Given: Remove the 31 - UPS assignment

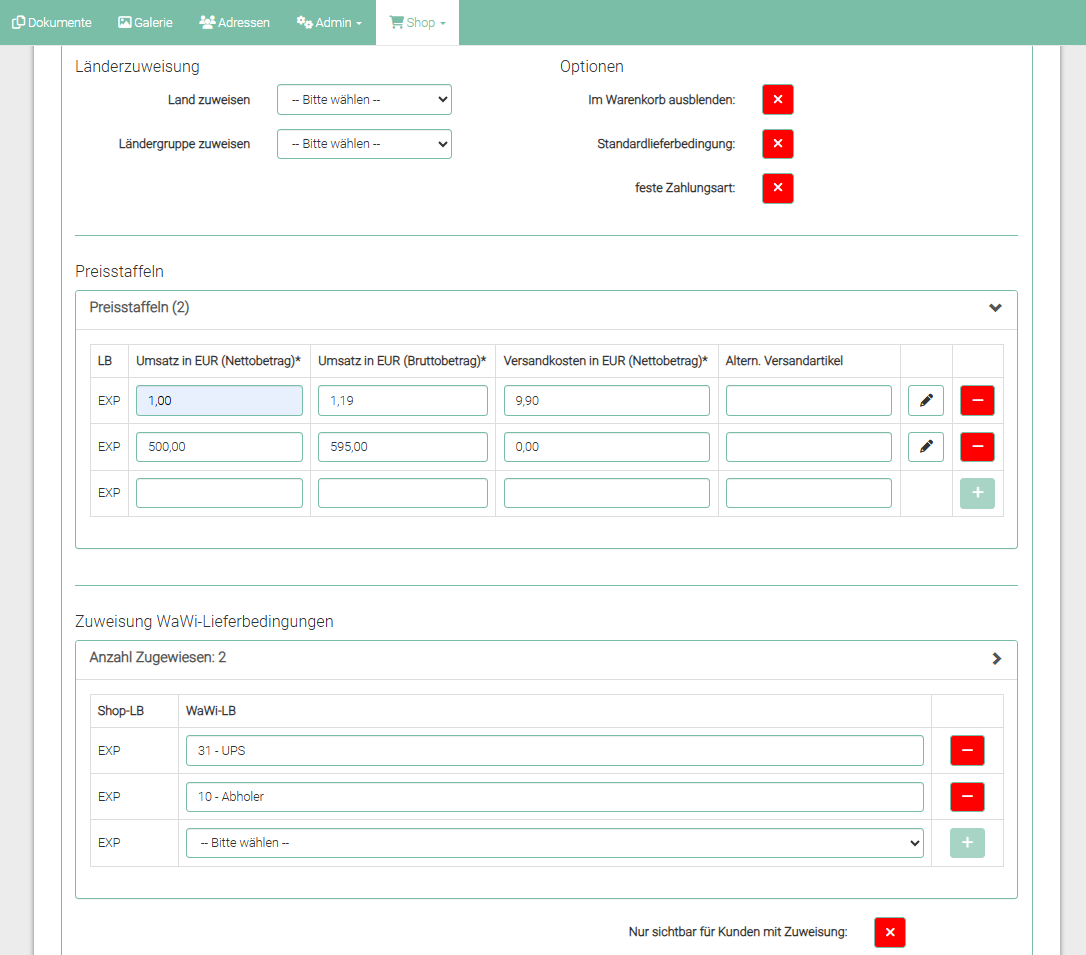Looking at the screenshot, I should (967, 750).
